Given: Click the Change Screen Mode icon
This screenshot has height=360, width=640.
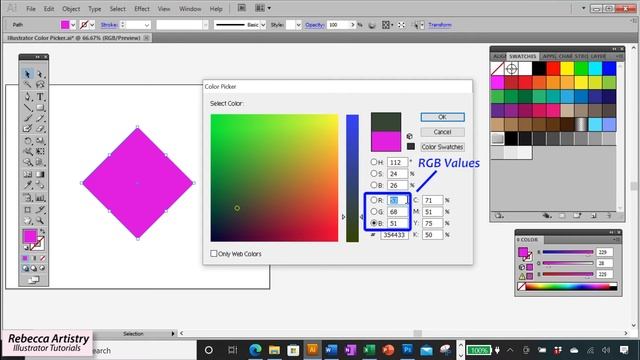Looking at the screenshot, I should (33, 280).
